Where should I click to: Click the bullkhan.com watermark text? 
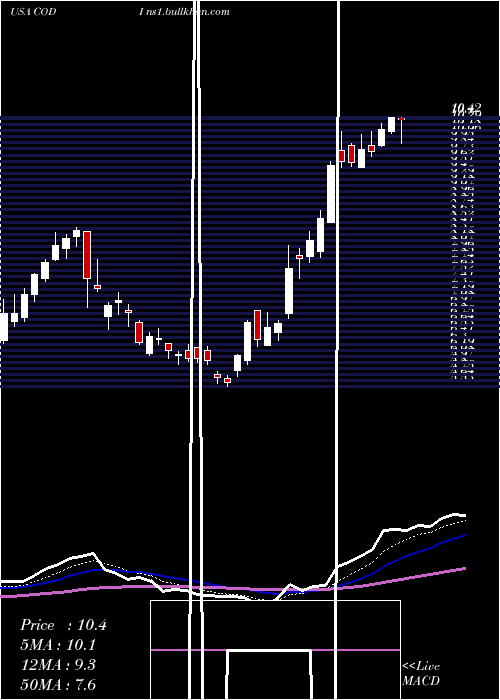click(184, 12)
